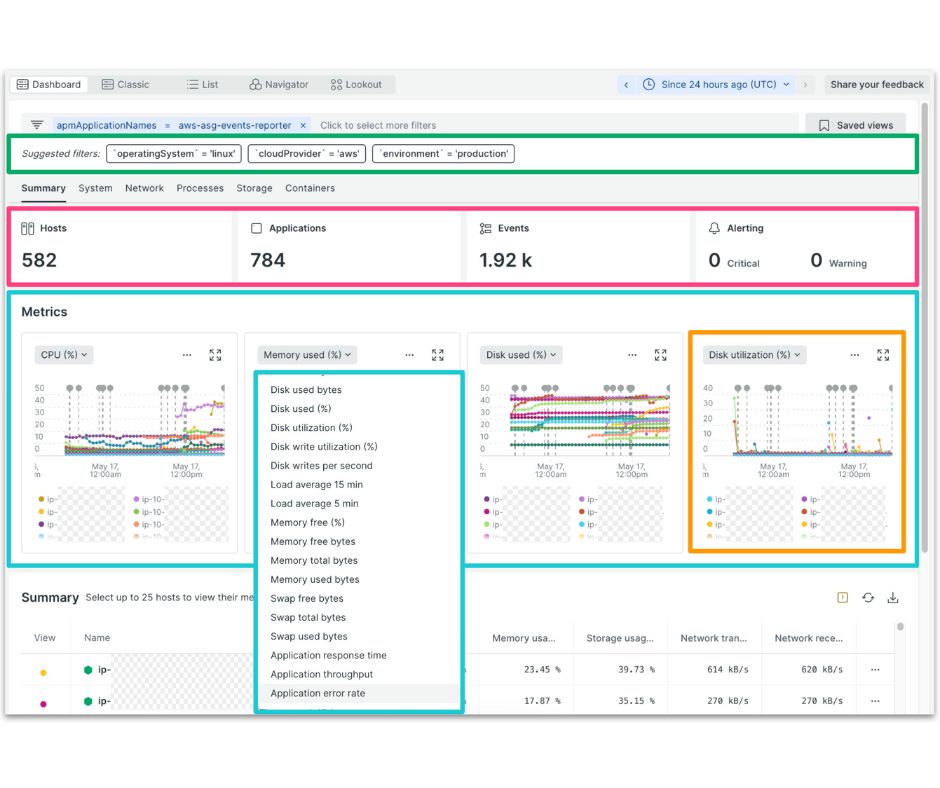Select the Network tab
Image resolution: width=940 pixels, height=788 pixels.
point(144,188)
